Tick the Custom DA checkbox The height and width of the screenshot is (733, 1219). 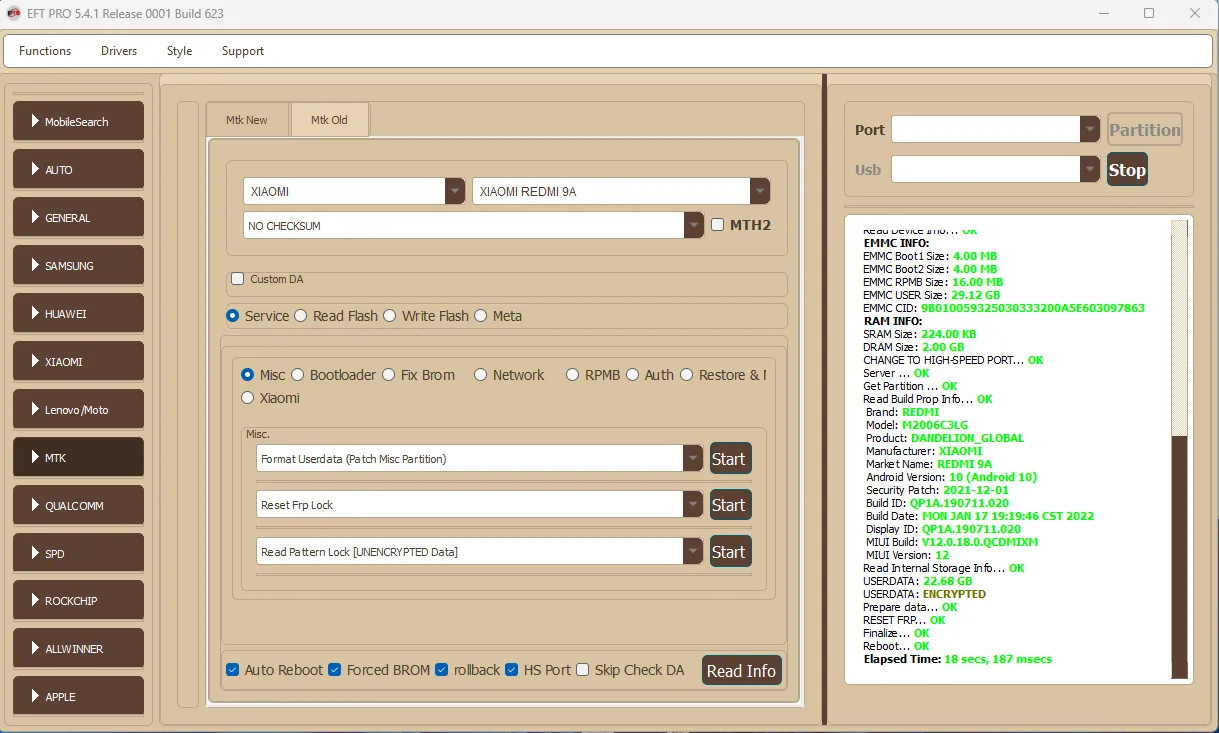[x=238, y=279]
